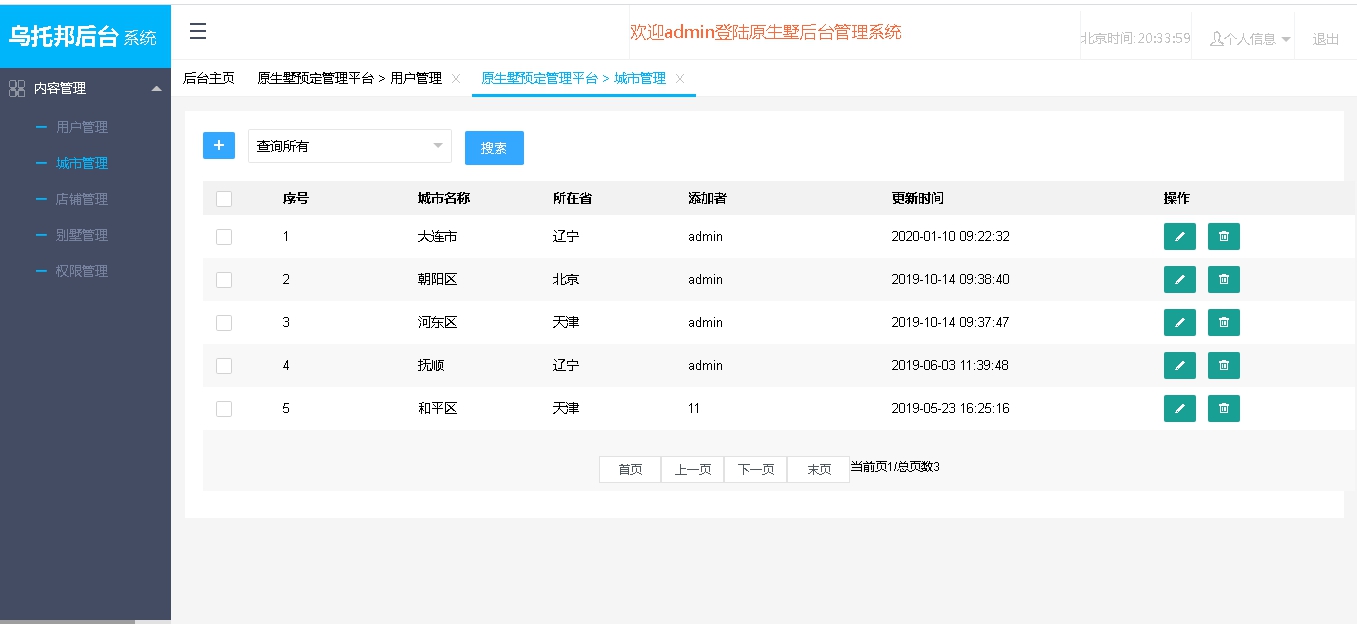Check the box for 大连市
The image size is (1357, 624).
coord(224,237)
